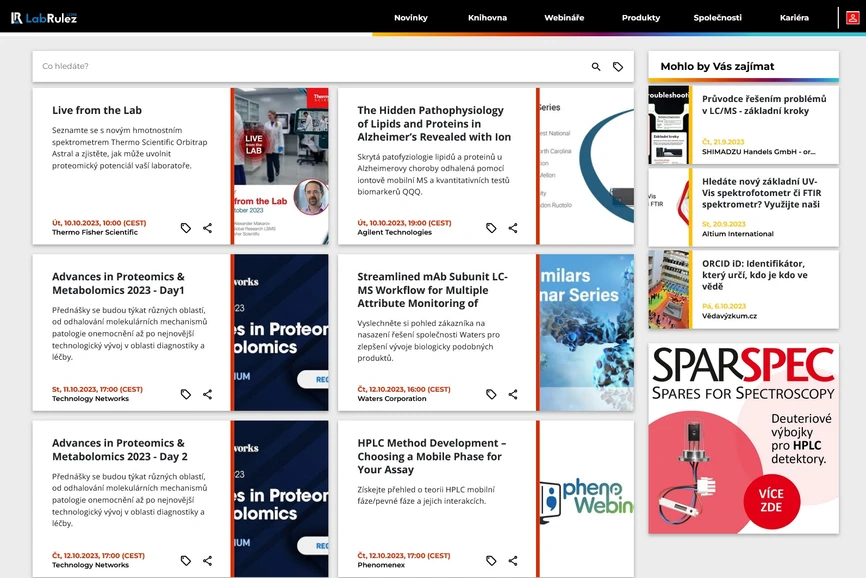This screenshot has height=578, width=866.
Task: Click tag icon on Proteomics Day1 card
Action: [x=186, y=394]
